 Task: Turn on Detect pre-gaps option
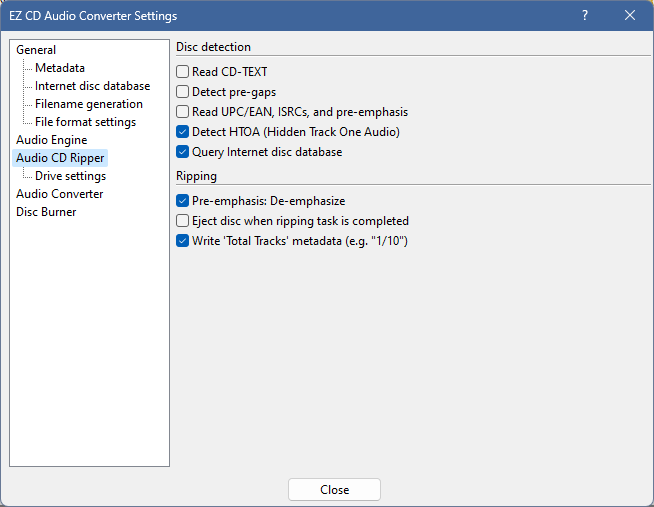(x=183, y=92)
